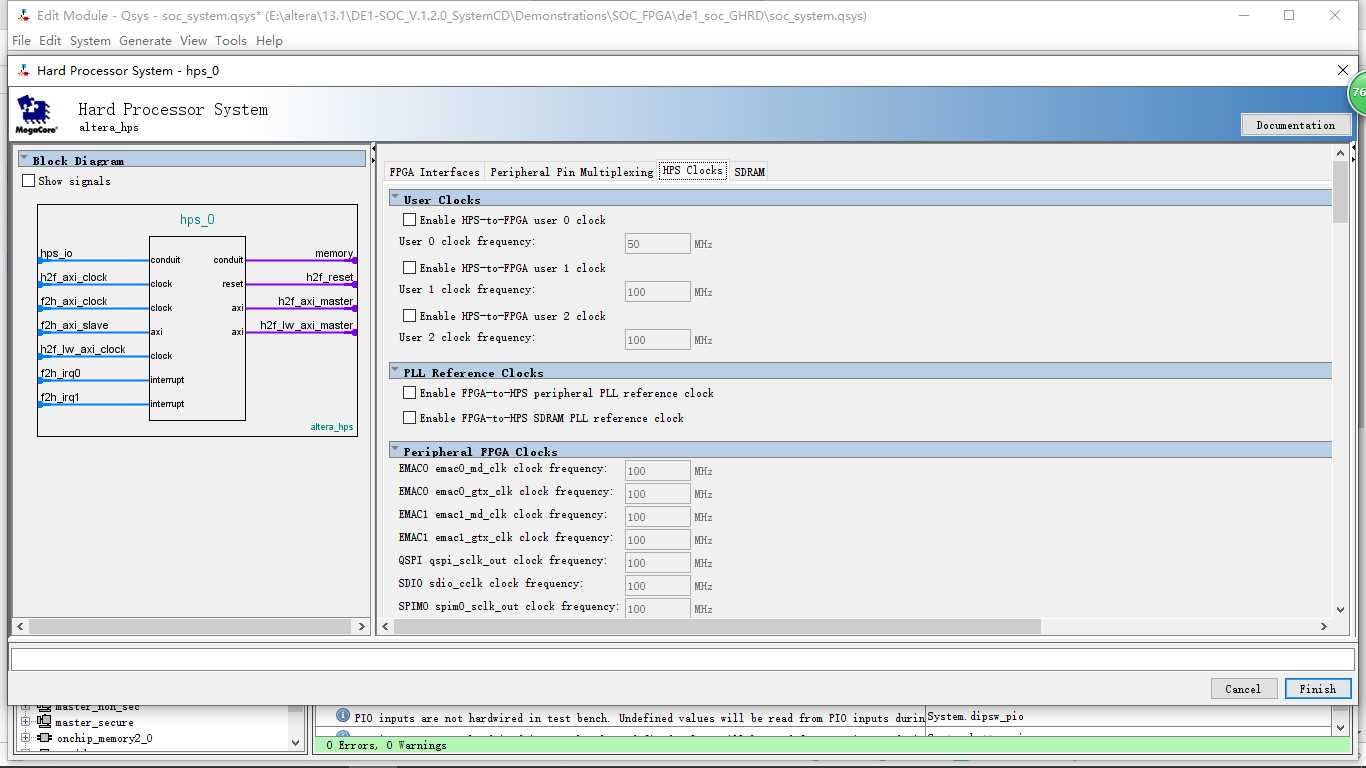
Task: Click the EMAC0 emac0_gtx_clk frequency field
Action: click(658, 494)
